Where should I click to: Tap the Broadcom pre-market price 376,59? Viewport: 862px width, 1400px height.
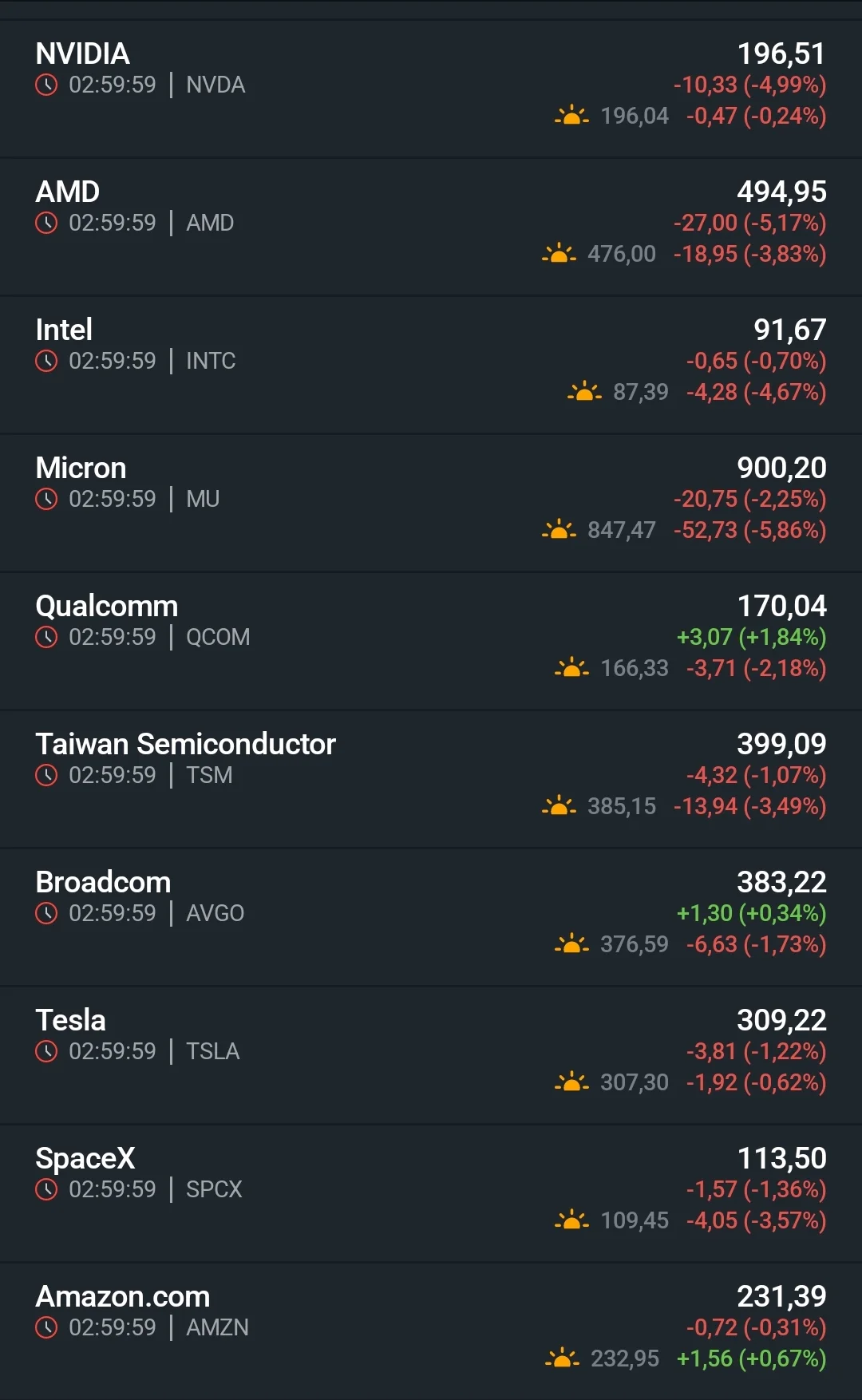635,944
